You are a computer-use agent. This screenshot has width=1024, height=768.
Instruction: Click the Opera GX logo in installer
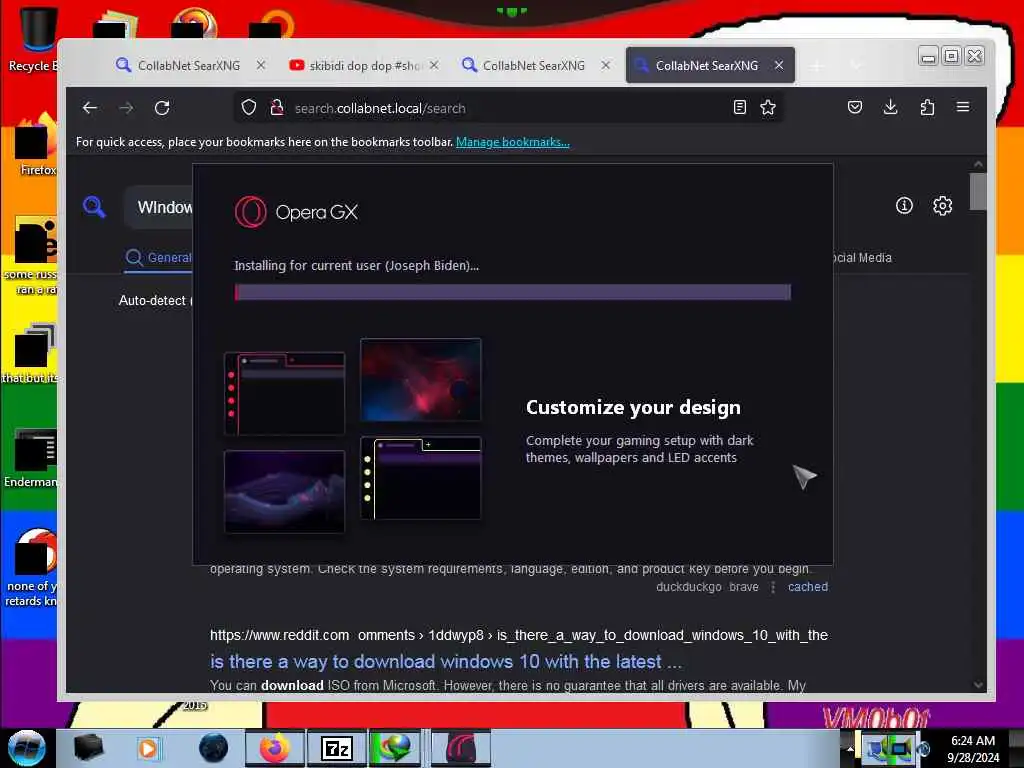tap(296, 212)
